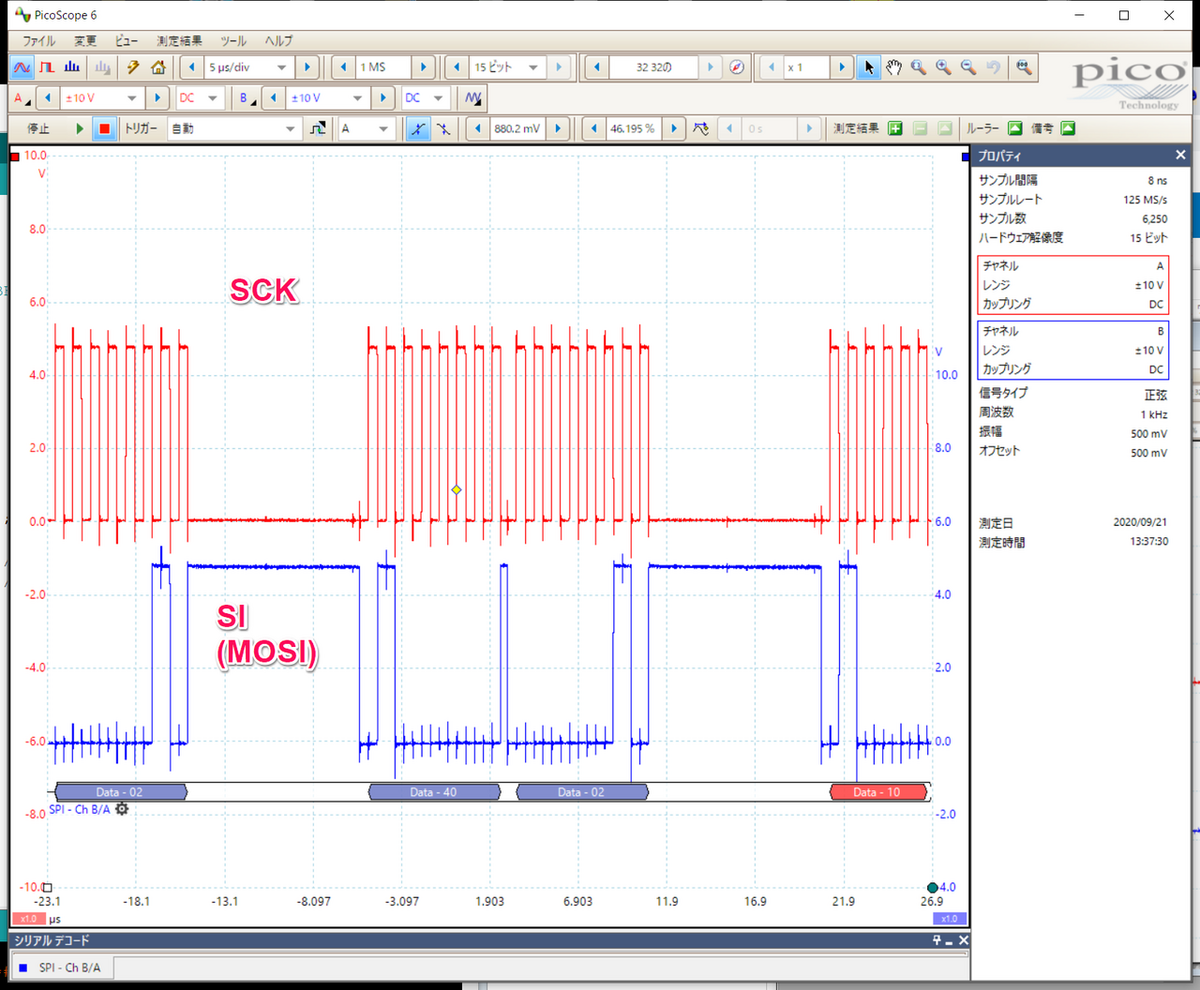This screenshot has width=1200, height=990.
Task: Open buffer navigator compass icon
Action: click(x=737, y=67)
